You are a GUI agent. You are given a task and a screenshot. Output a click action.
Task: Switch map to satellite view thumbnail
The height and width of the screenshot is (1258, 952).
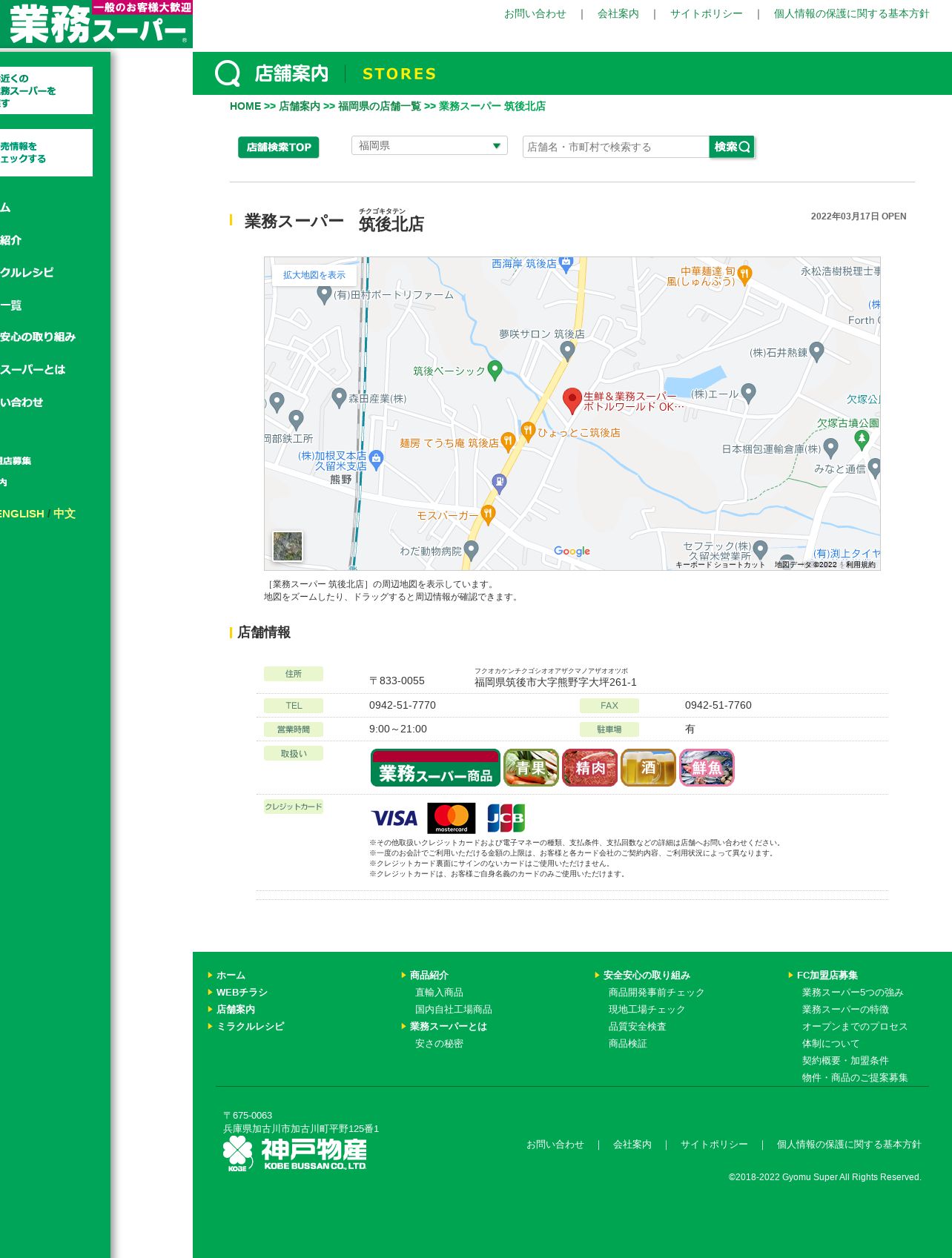288,546
